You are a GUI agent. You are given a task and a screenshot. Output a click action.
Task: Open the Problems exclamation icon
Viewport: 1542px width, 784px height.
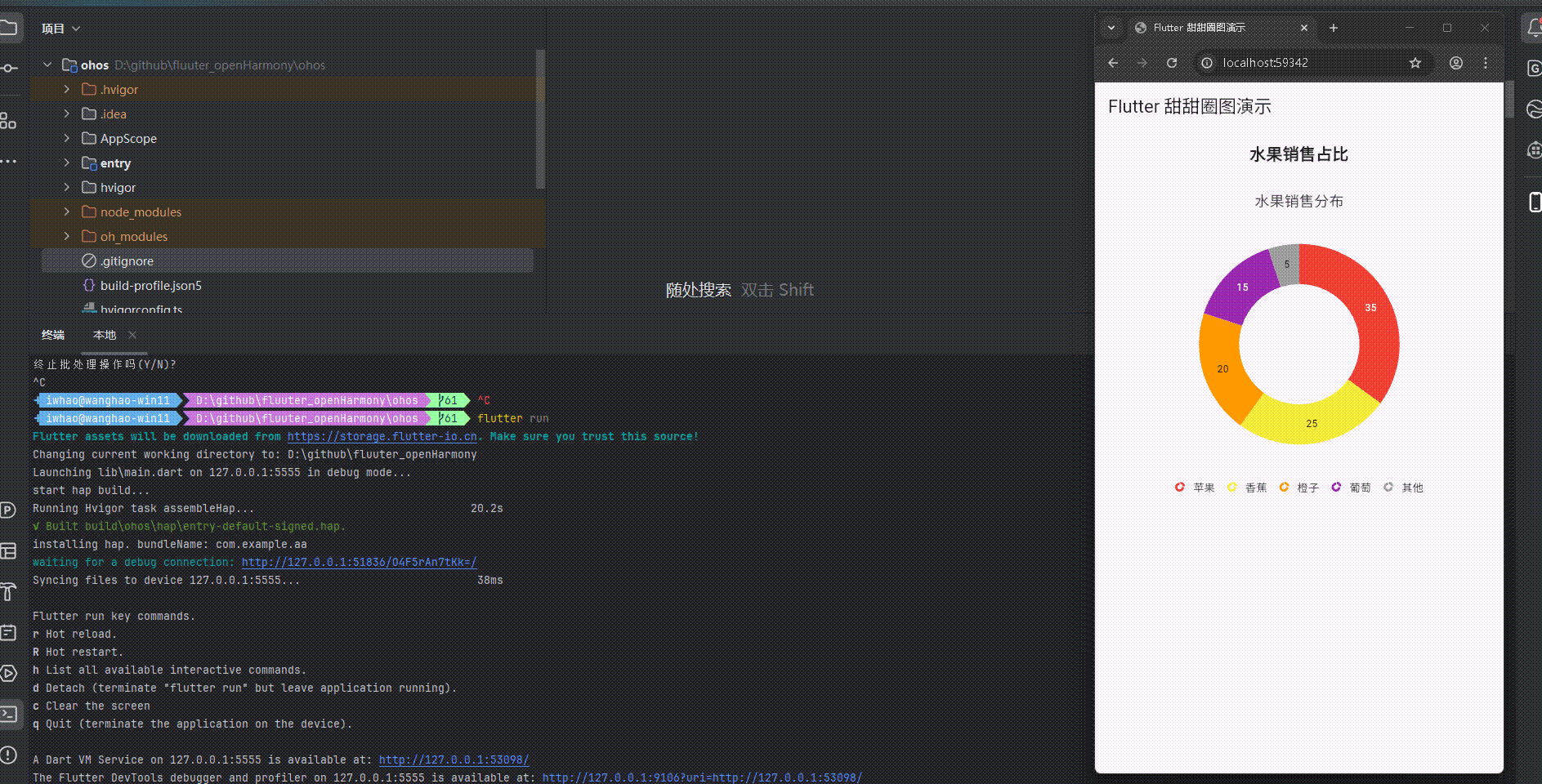(8, 755)
